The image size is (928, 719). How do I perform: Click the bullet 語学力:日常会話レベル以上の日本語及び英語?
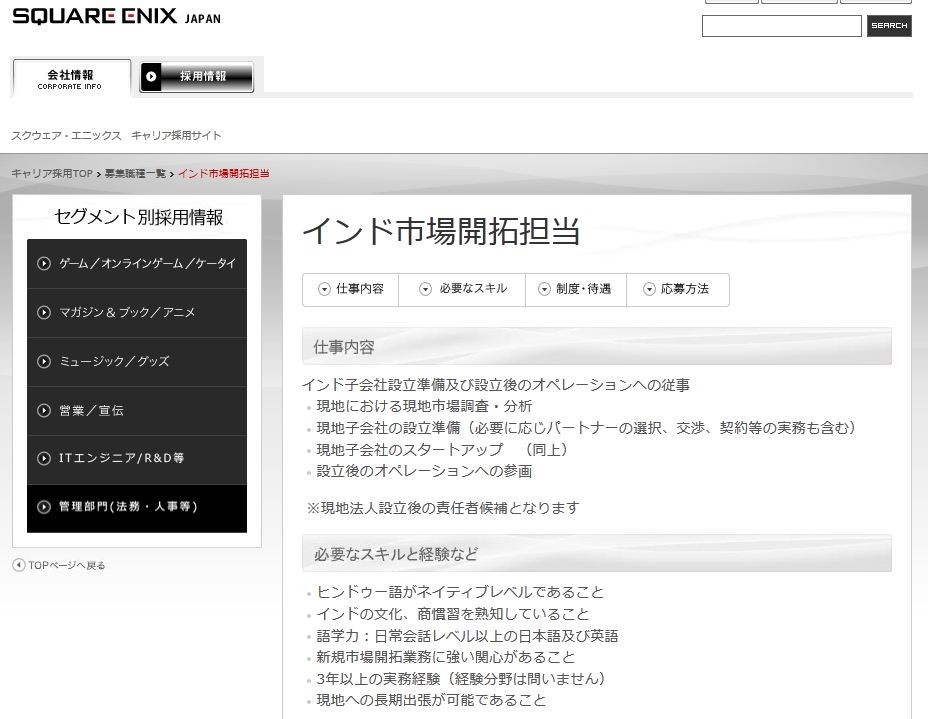coord(468,636)
